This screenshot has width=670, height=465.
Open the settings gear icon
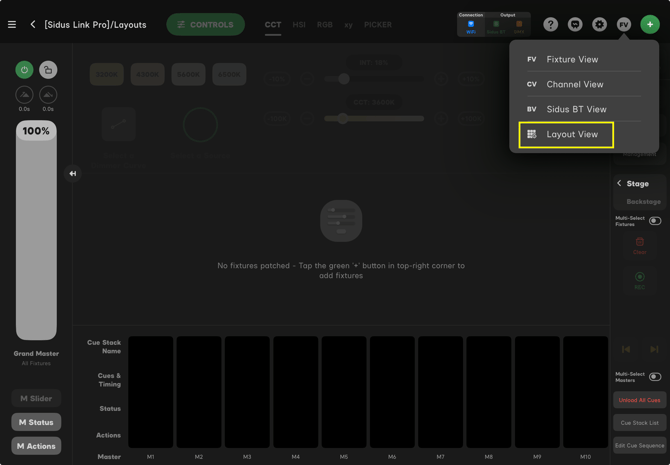(x=599, y=25)
